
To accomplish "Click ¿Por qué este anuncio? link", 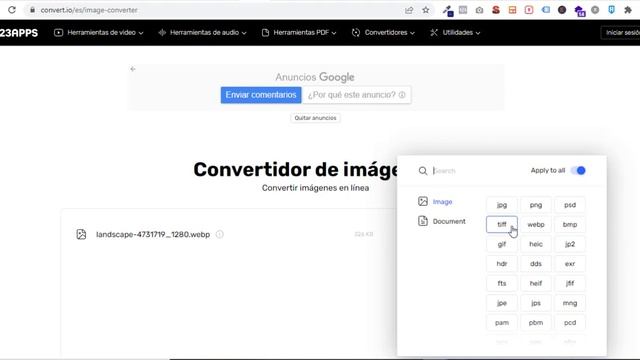I will [356, 95].
